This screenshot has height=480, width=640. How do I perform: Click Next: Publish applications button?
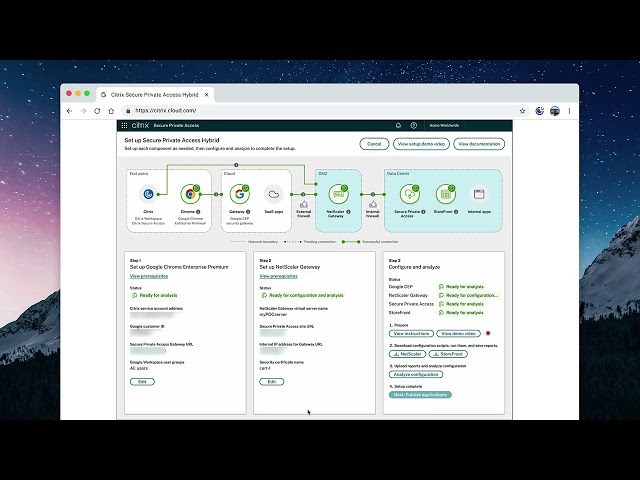420,395
